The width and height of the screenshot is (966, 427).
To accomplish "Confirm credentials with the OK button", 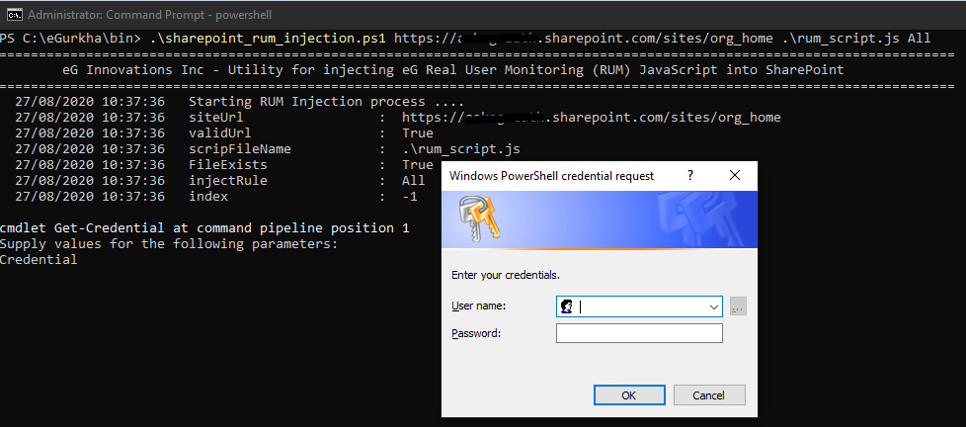I will click(629, 395).
